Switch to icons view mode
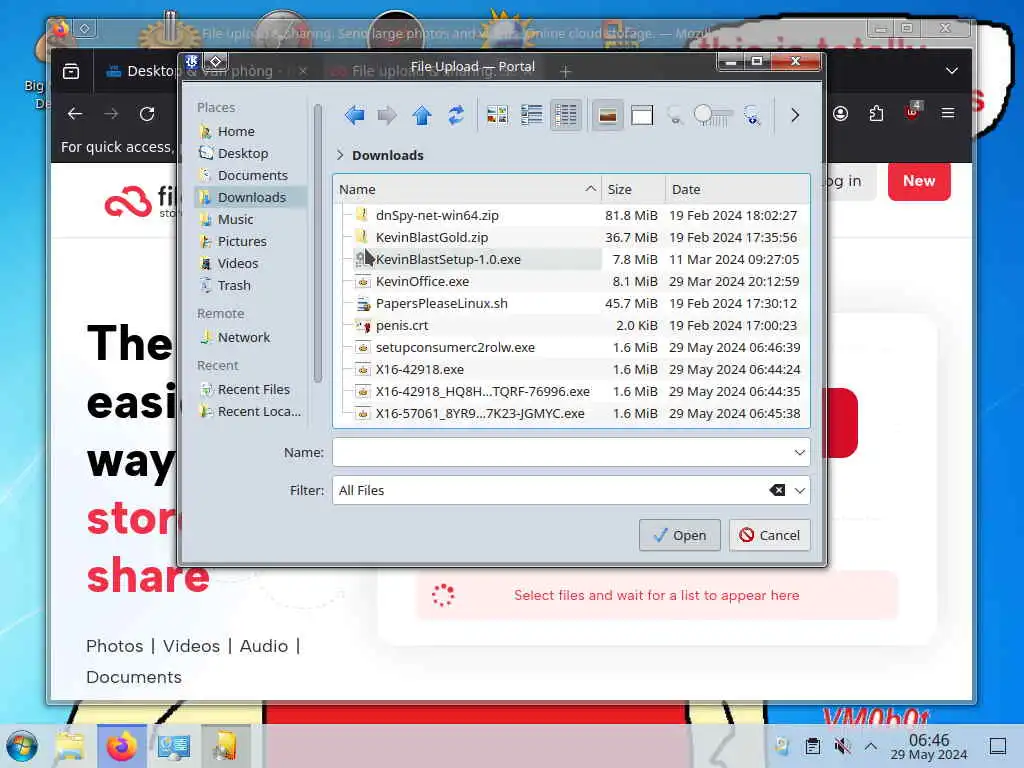This screenshot has height=768, width=1024. click(498, 116)
